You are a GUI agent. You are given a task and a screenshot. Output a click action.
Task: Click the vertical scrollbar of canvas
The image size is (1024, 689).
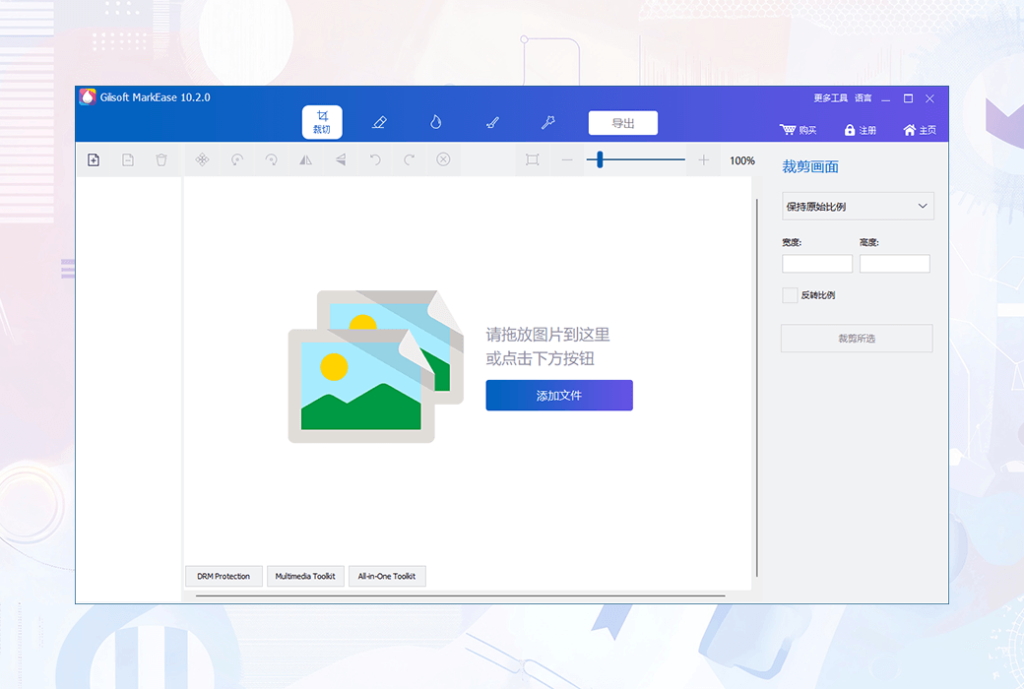point(756,388)
